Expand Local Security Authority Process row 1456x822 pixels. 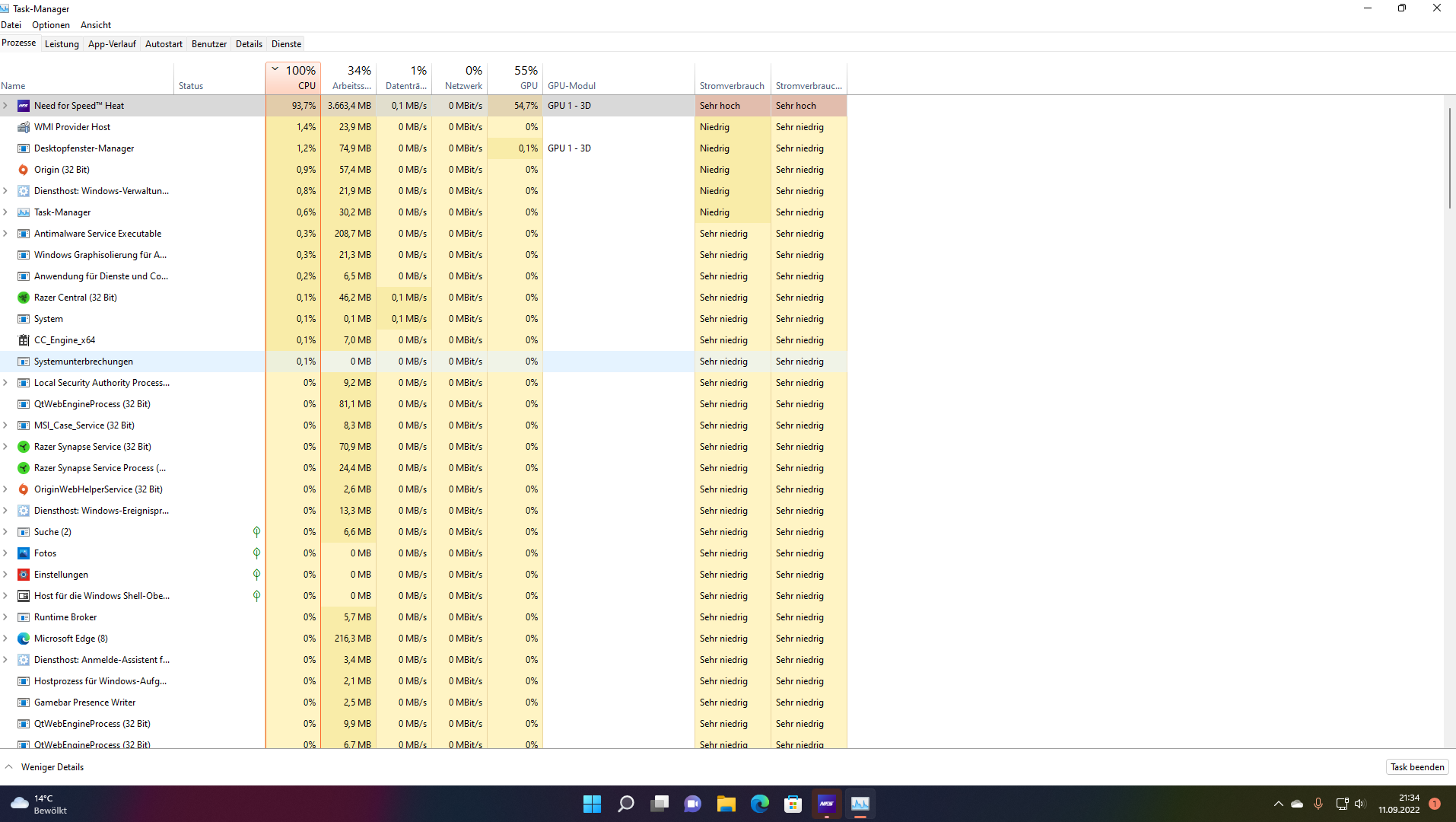pos(5,383)
